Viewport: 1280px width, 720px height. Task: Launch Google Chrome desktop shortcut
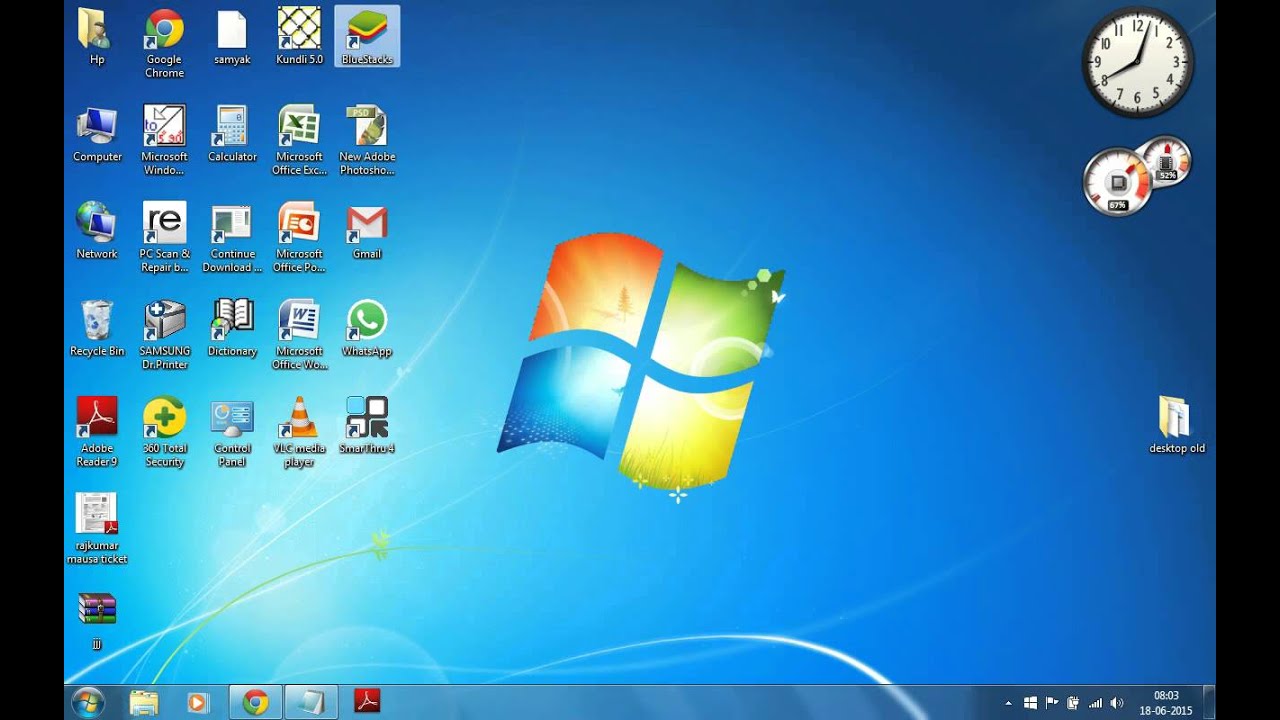[164, 42]
